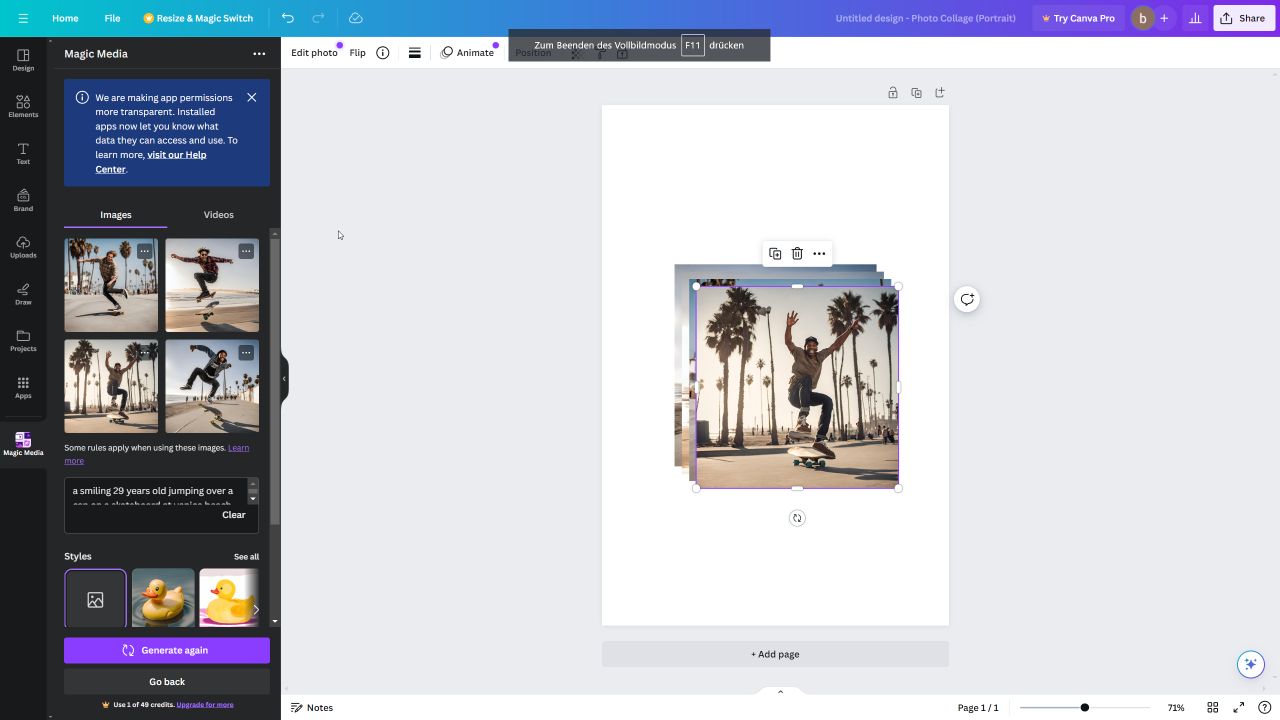Expand the page list chevron above footer
Screen dimensions: 1280x720
[x=780, y=692]
